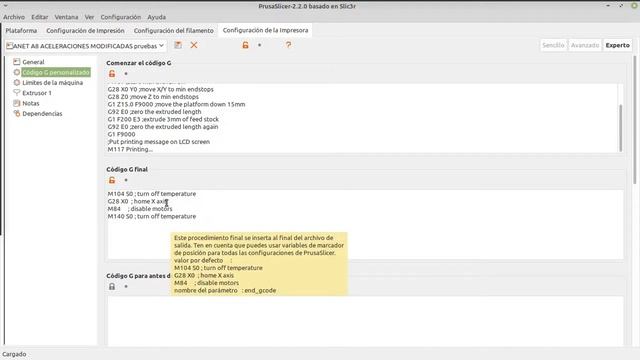Click the empty G-code text area at bottom
640x360 pixels.
(365, 322)
